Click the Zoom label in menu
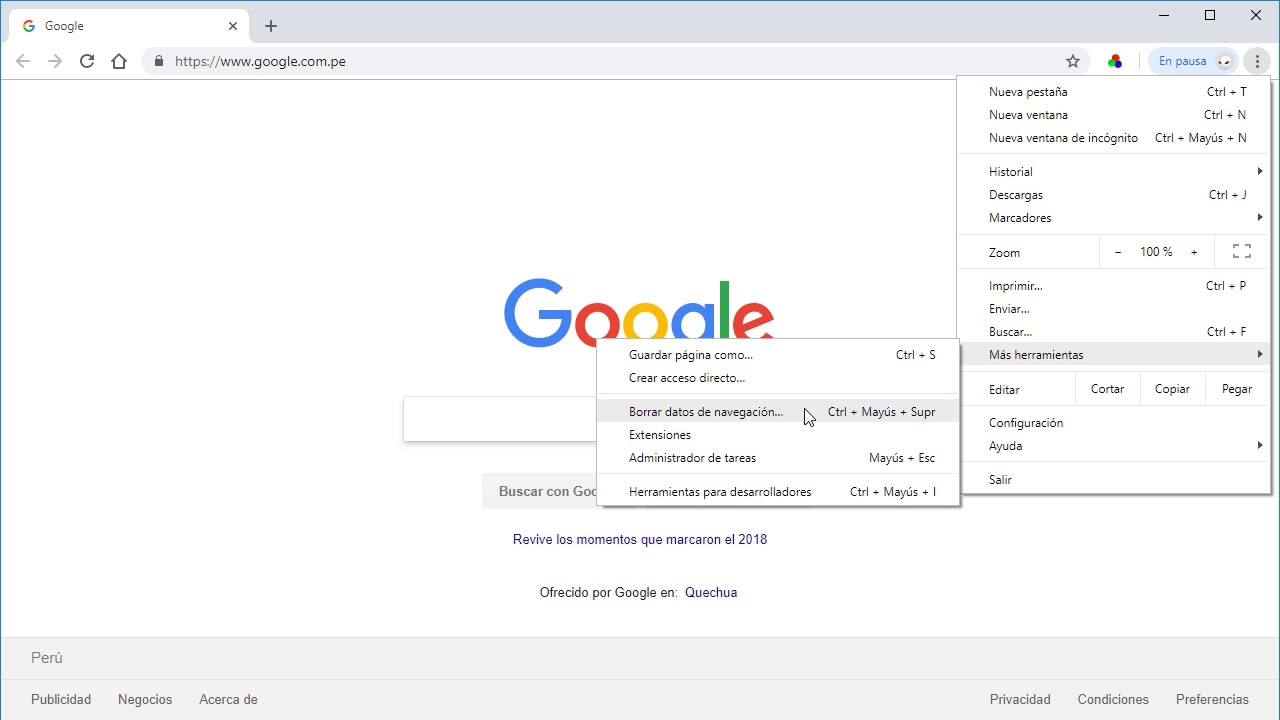 pyautogui.click(x=1004, y=252)
